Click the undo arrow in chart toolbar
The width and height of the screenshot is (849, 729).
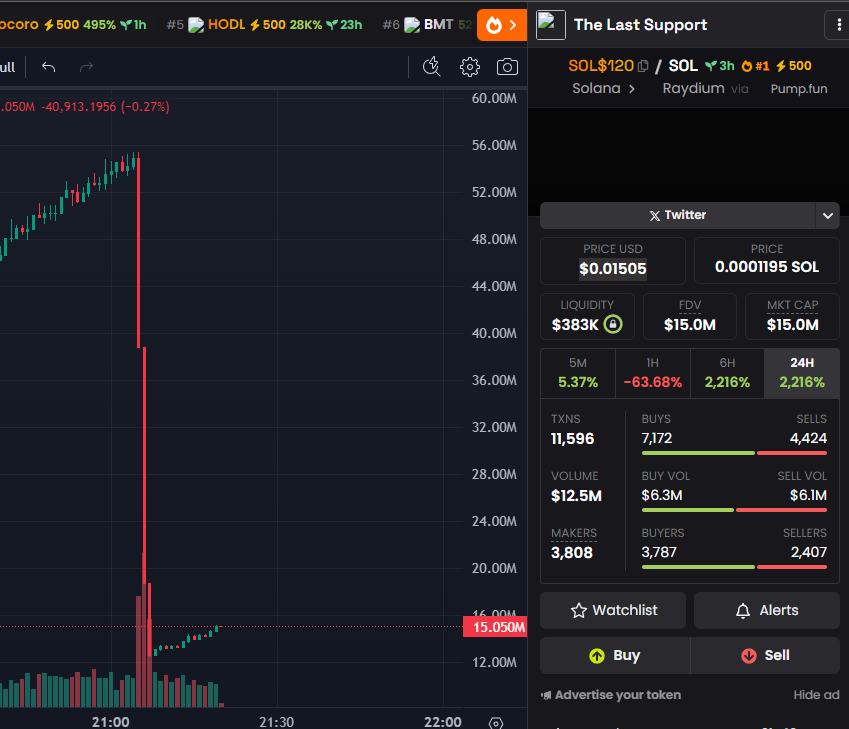coord(49,67)
